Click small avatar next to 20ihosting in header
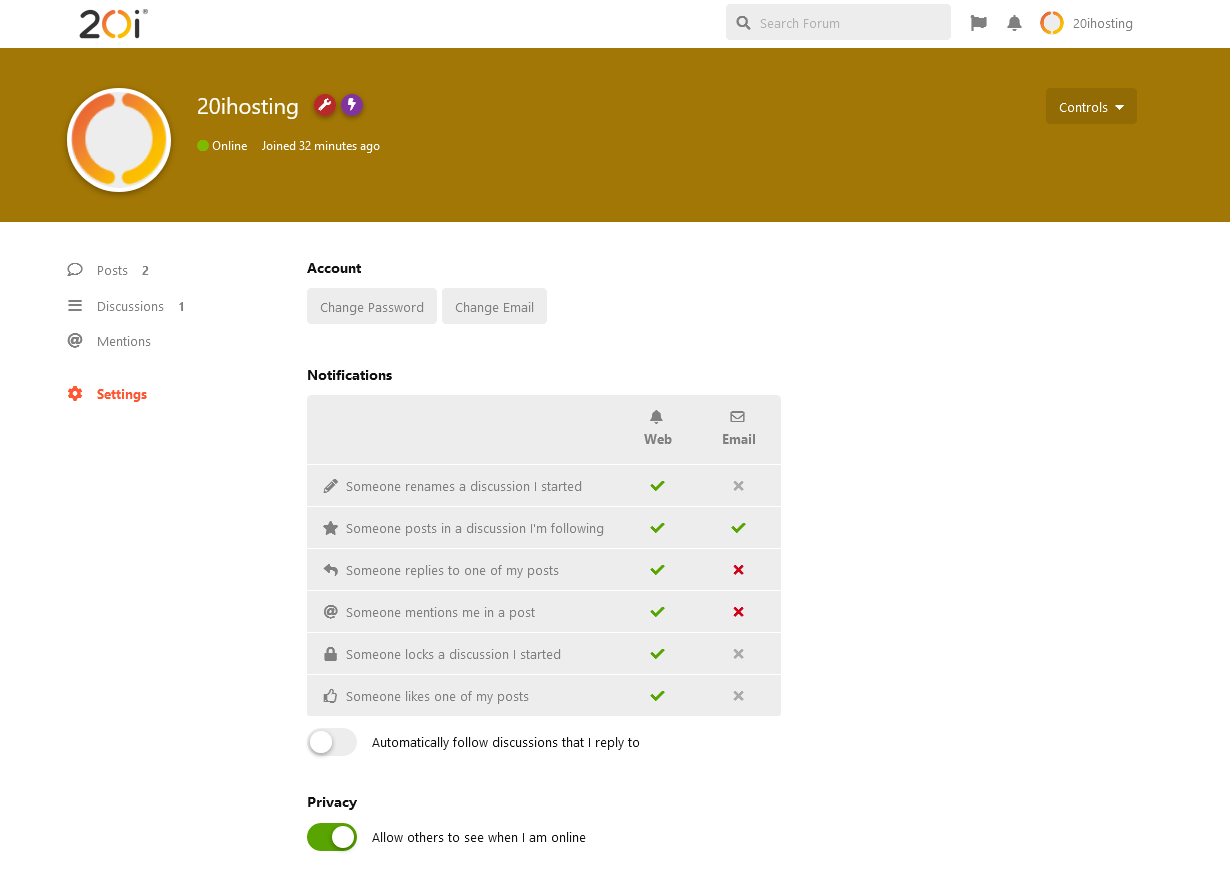 click(x=1052, y=23)
